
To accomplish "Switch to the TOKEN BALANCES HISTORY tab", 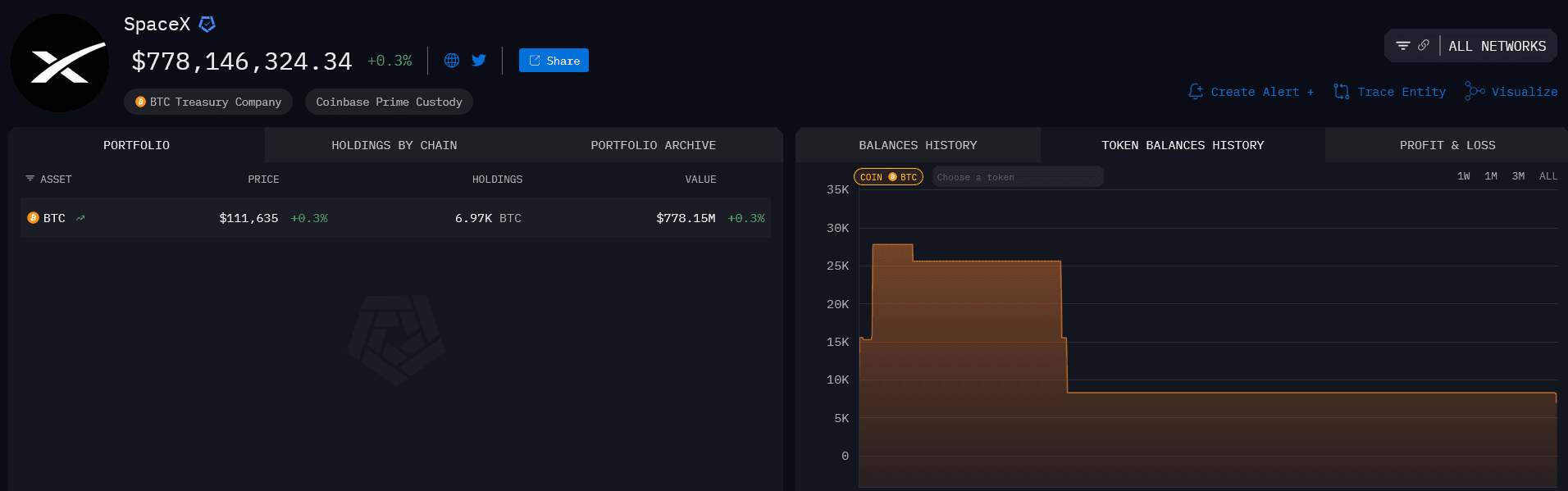I will tap(1183, 145).
